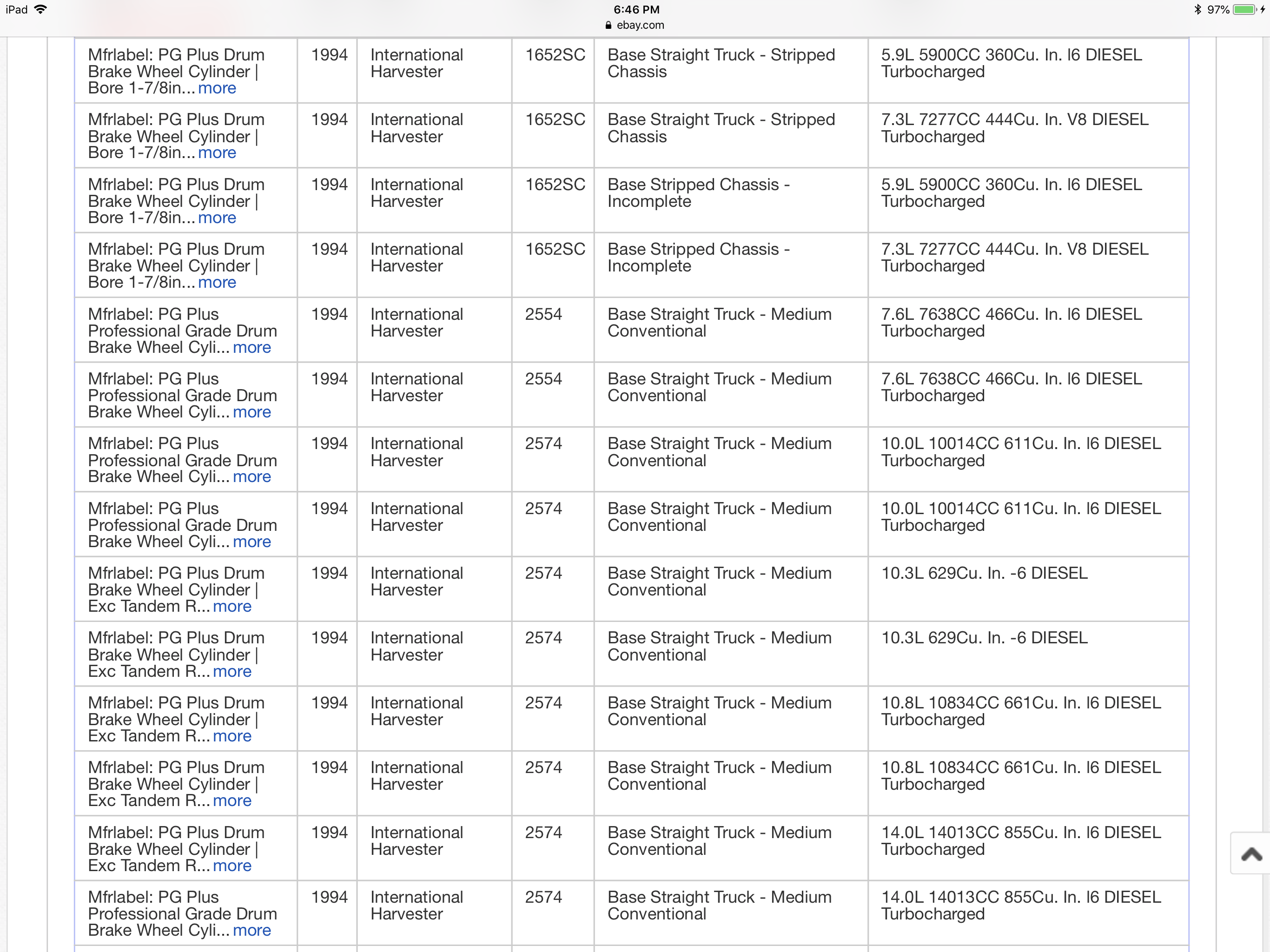Select '5.9L 5900CC' engine in Straight Truck Stripped Chassis row
Screen dimensions: 1270x952
pyautogui.click(x=1012, y=63)
